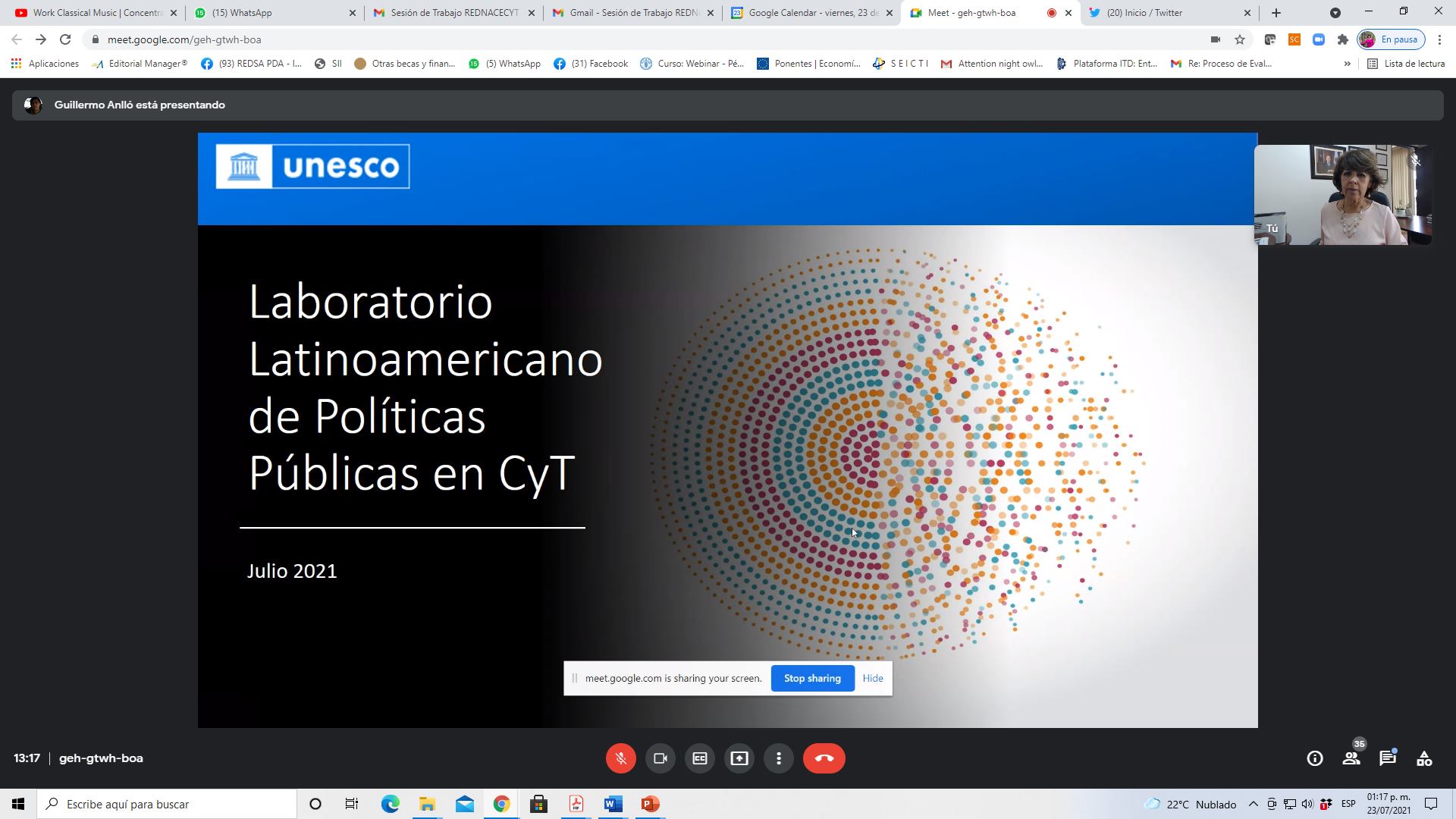Hide the screen sharing notification bar

pos(872,678)
